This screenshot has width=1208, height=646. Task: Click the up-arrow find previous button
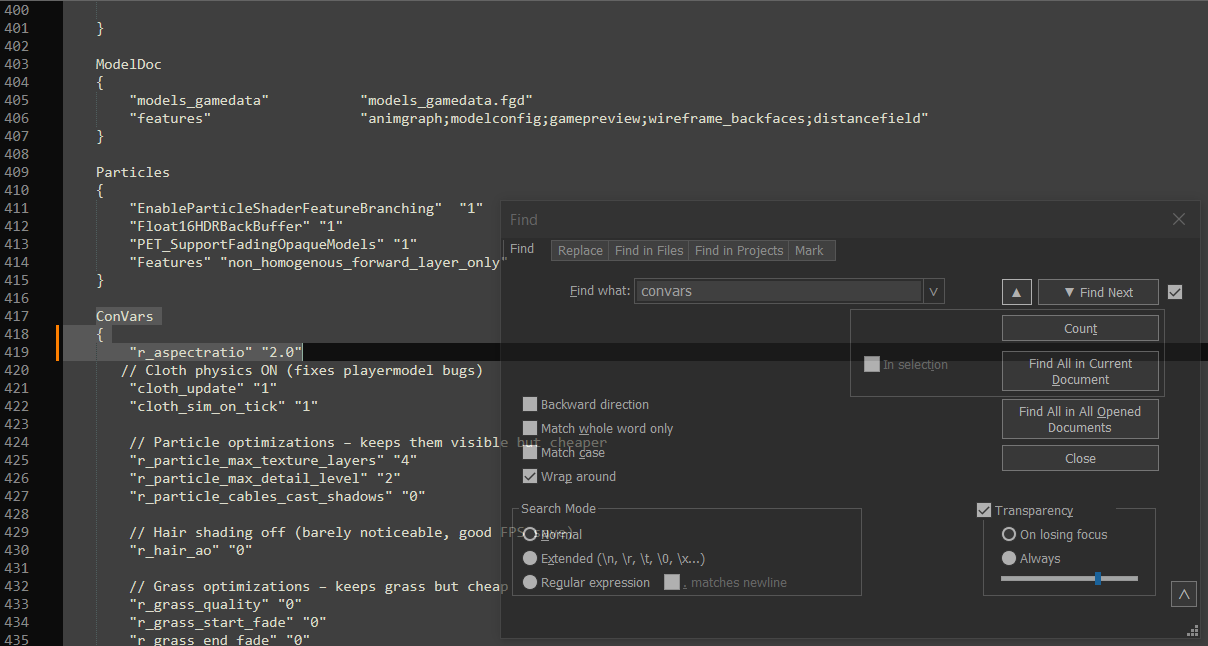click(x=1016, y=292)
